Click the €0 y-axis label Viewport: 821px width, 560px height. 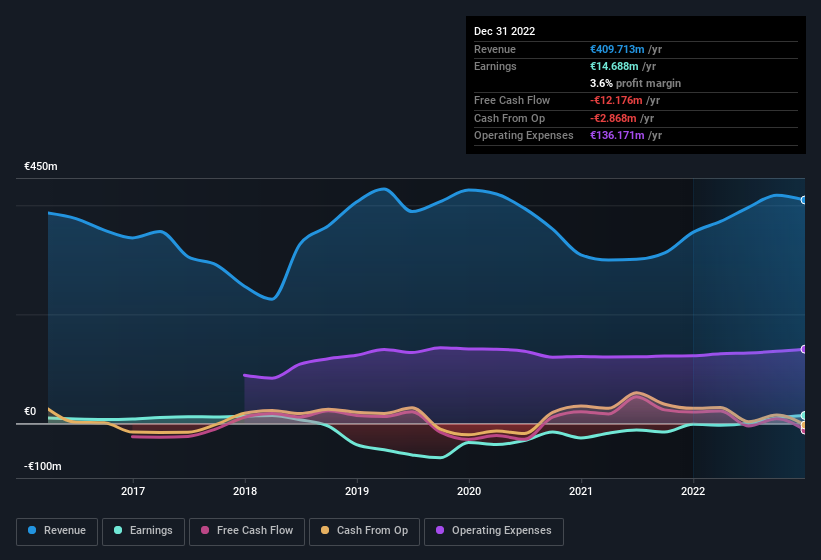coord(30,411)
